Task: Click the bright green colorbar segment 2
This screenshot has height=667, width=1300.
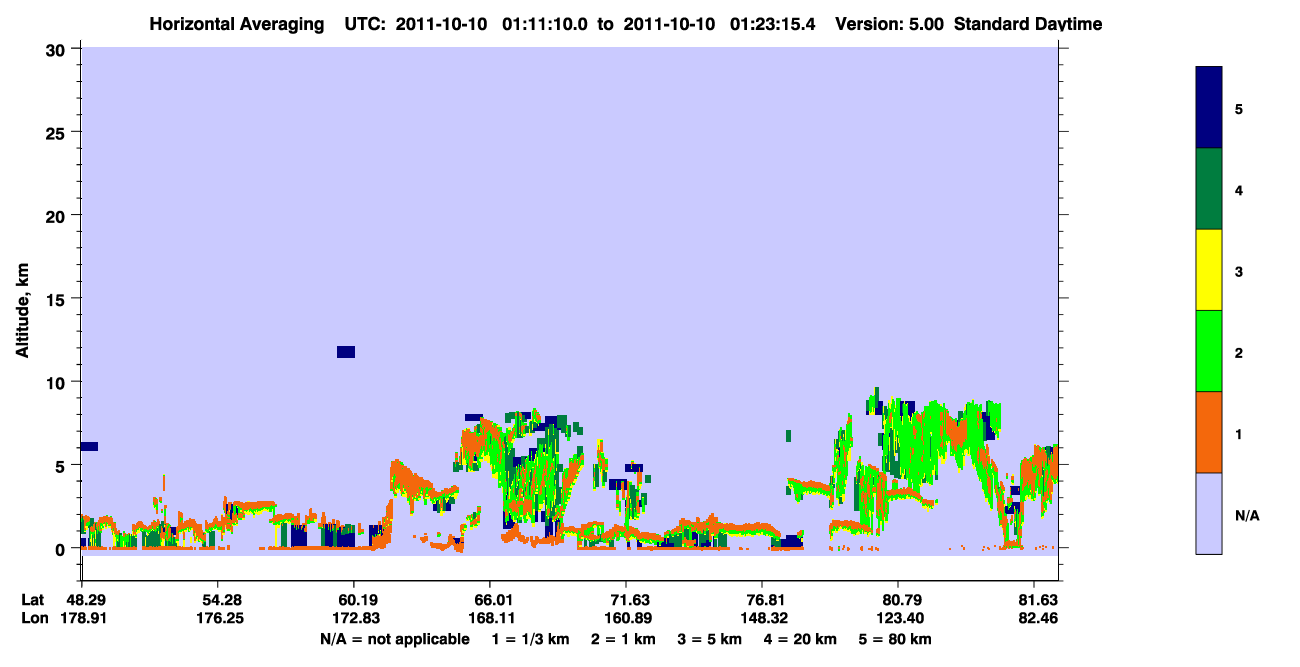Action: click(x=1209, y=351)
